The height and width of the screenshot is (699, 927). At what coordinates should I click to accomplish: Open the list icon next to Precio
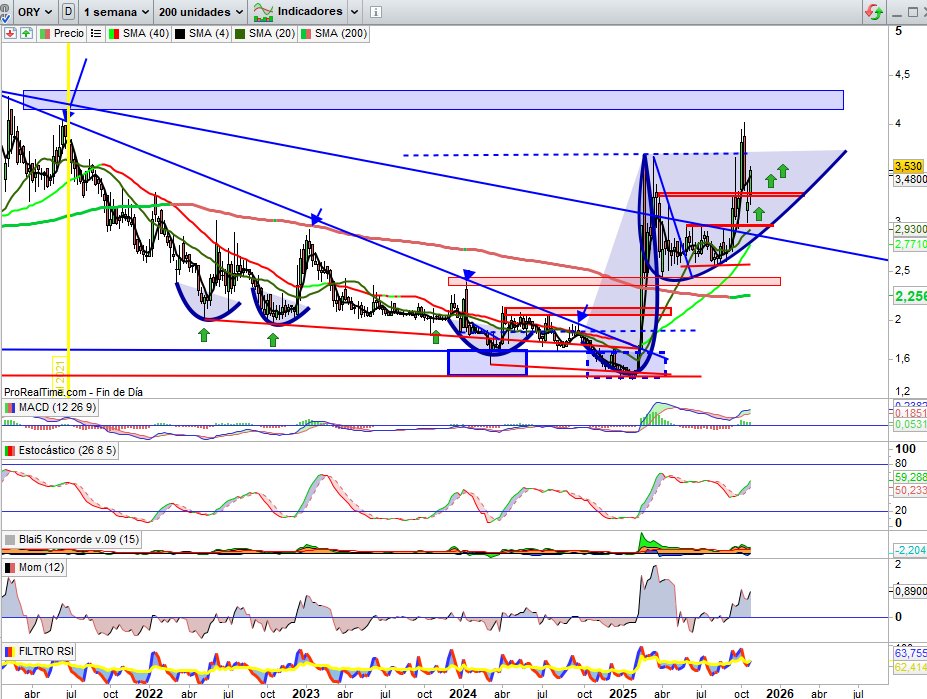96,34
